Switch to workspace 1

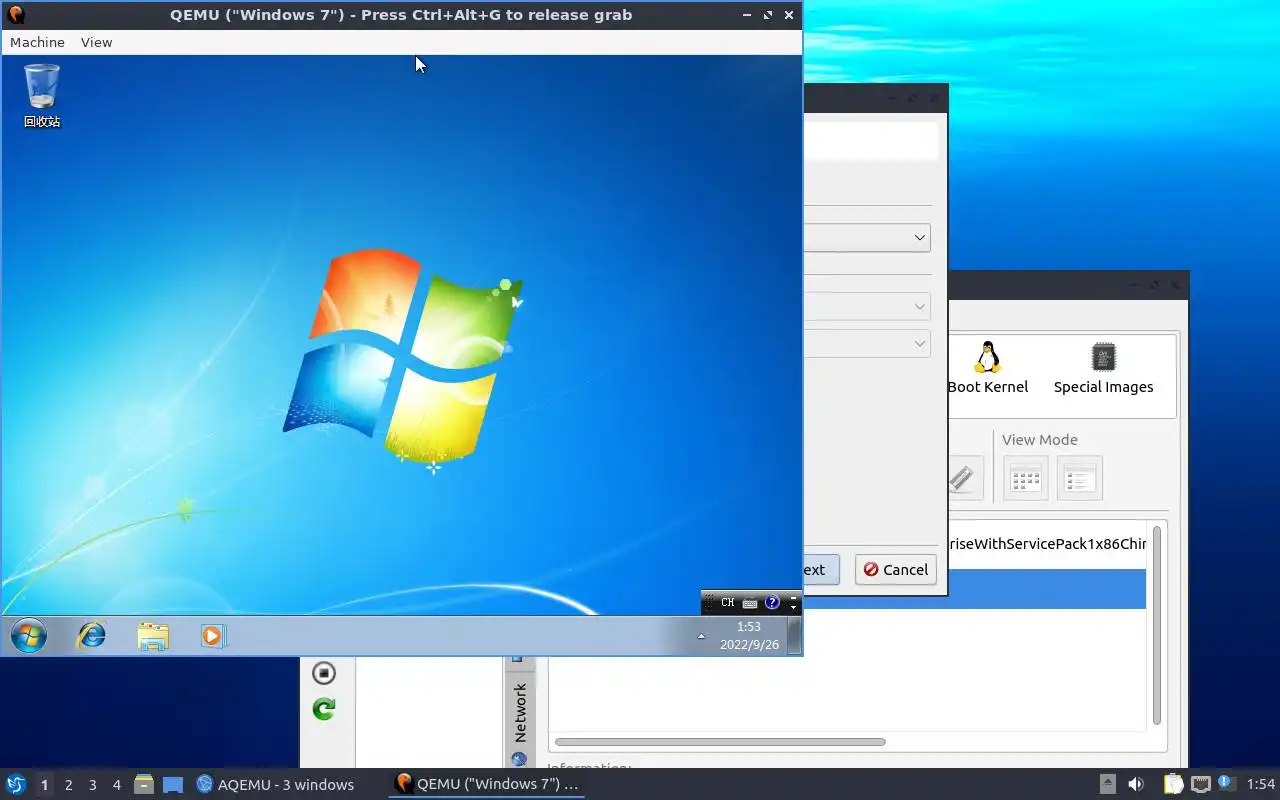tap(44, 785)
